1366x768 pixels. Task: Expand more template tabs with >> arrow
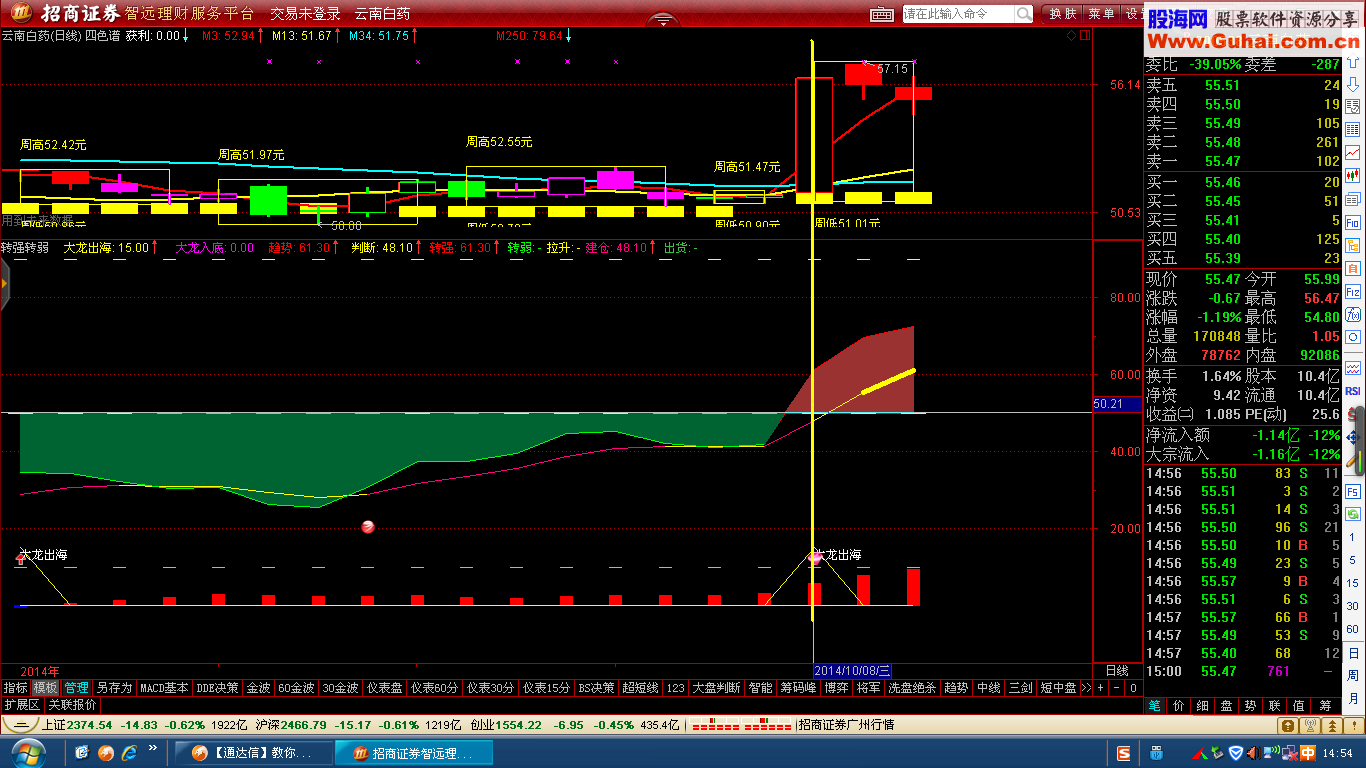[1086, 688]
